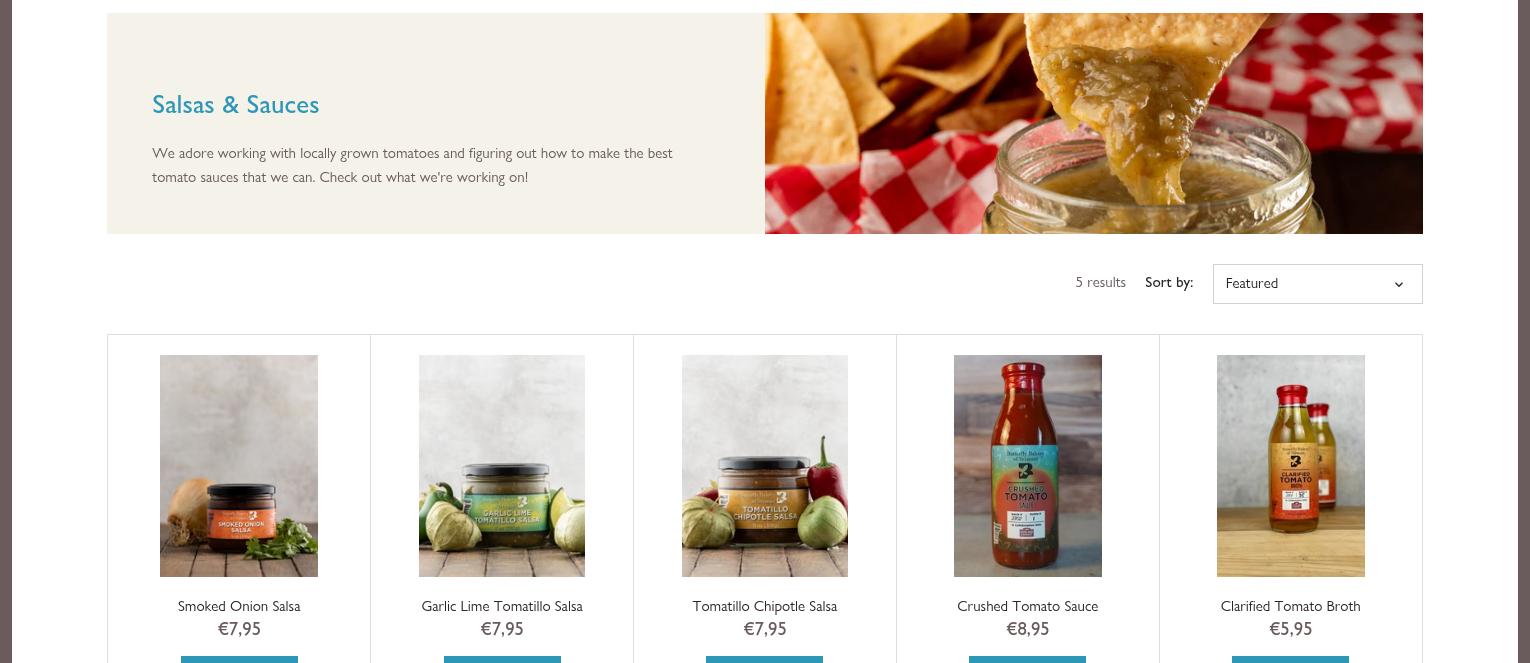The height and width of the screenshot is (663, 1530).
Task: Click the €8,95 price of Crushed Tomato Sauce
Action: (x=1028, y=629)
